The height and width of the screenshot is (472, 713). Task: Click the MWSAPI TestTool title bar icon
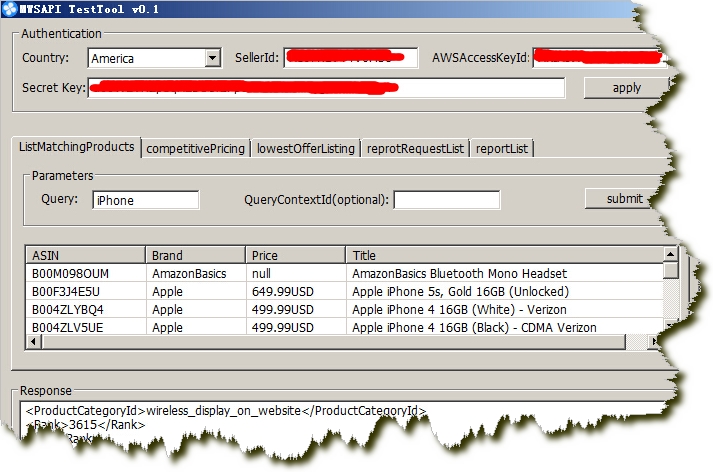click(10, 9)
